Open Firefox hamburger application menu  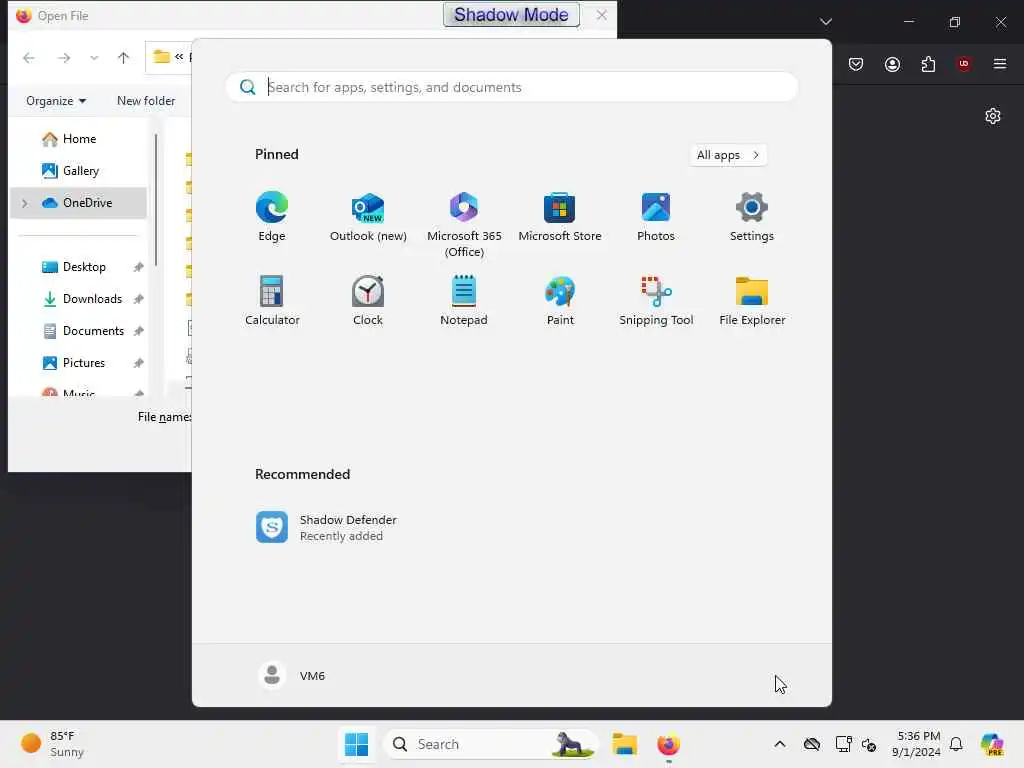tap(1000, 63)
